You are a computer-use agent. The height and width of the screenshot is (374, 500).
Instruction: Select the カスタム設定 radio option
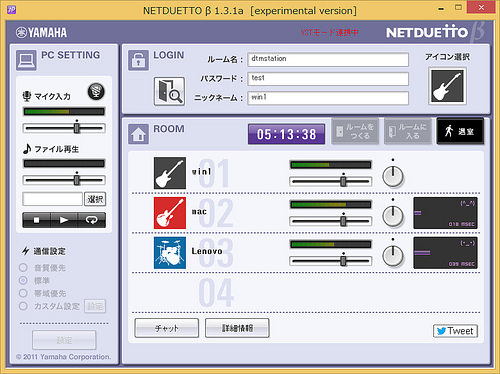click(23, 306)
